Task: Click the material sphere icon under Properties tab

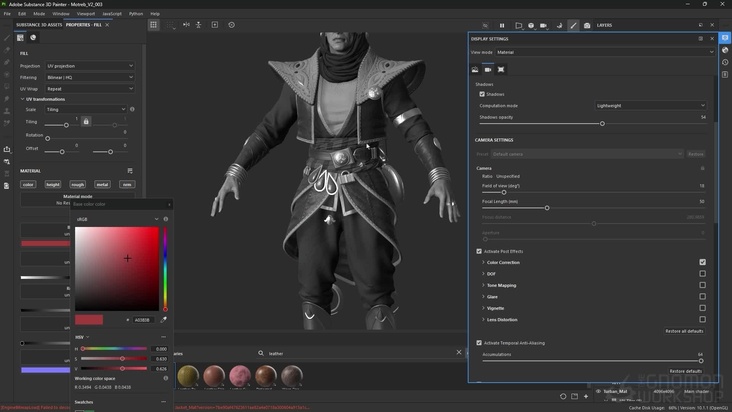Action: point(33,38)
